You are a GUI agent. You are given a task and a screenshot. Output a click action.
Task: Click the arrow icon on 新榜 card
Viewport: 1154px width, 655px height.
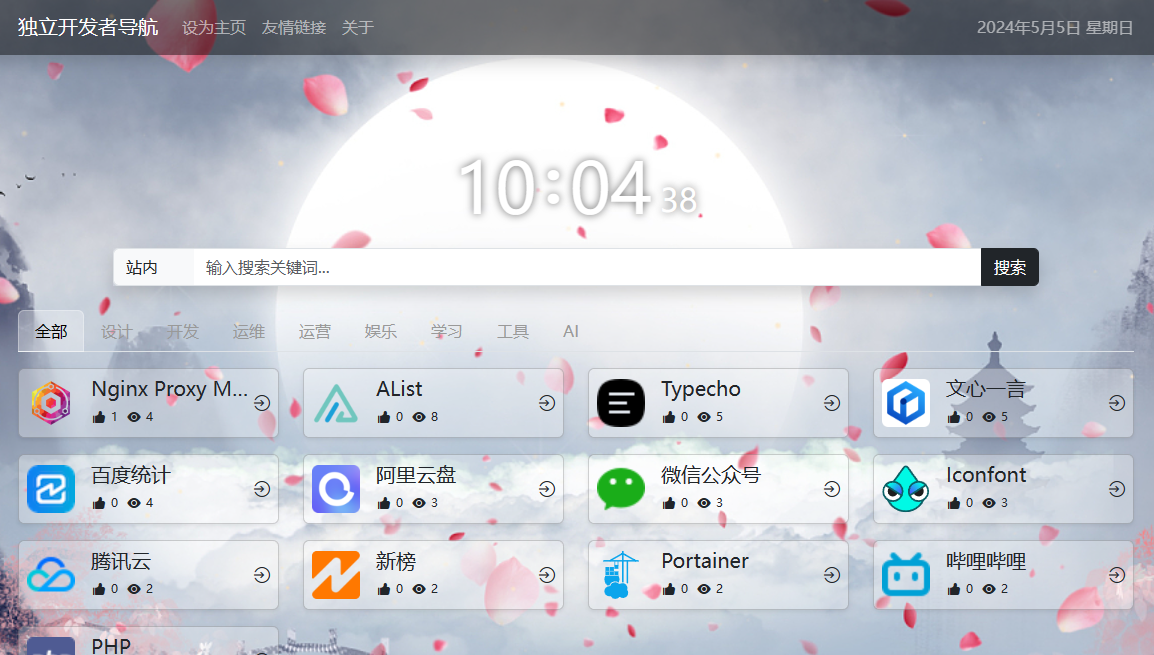(547, 575)
